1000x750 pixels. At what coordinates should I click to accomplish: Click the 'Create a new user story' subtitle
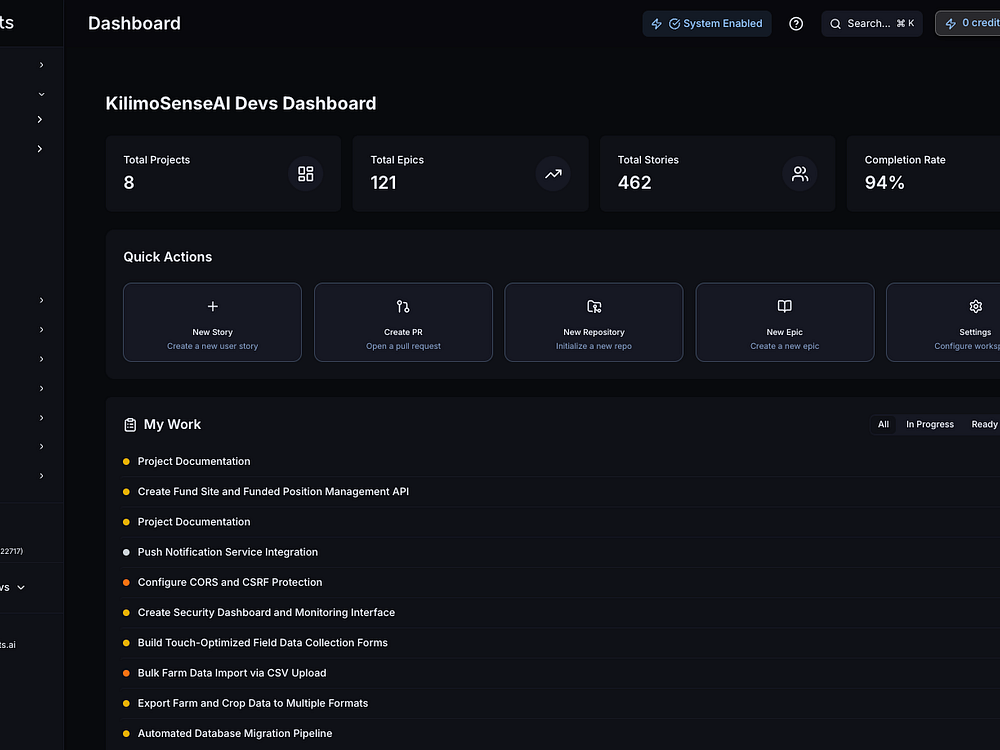tap(212, 346)
